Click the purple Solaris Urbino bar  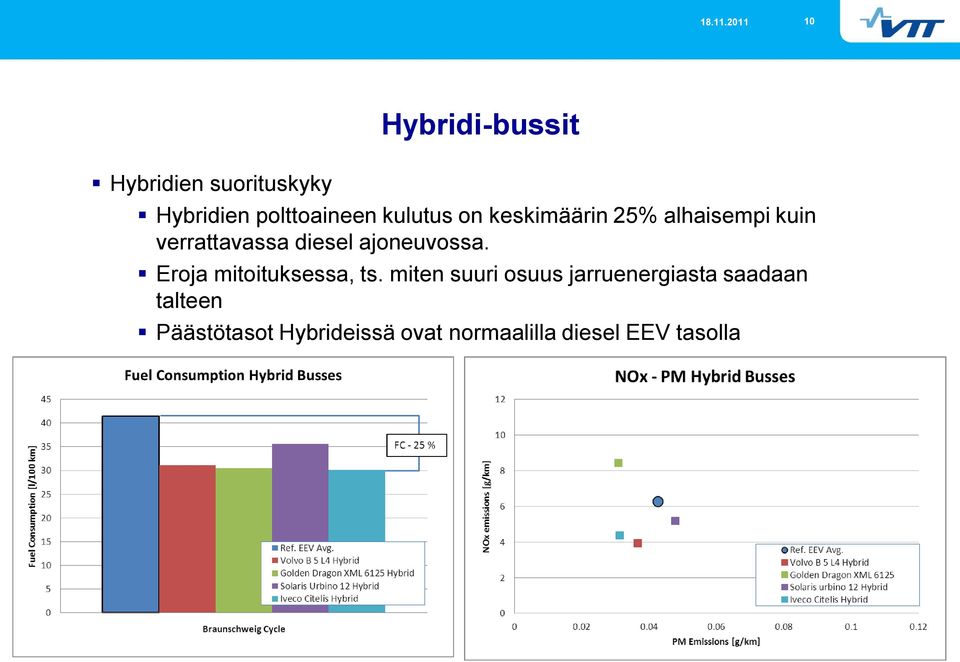click(300, 492)
